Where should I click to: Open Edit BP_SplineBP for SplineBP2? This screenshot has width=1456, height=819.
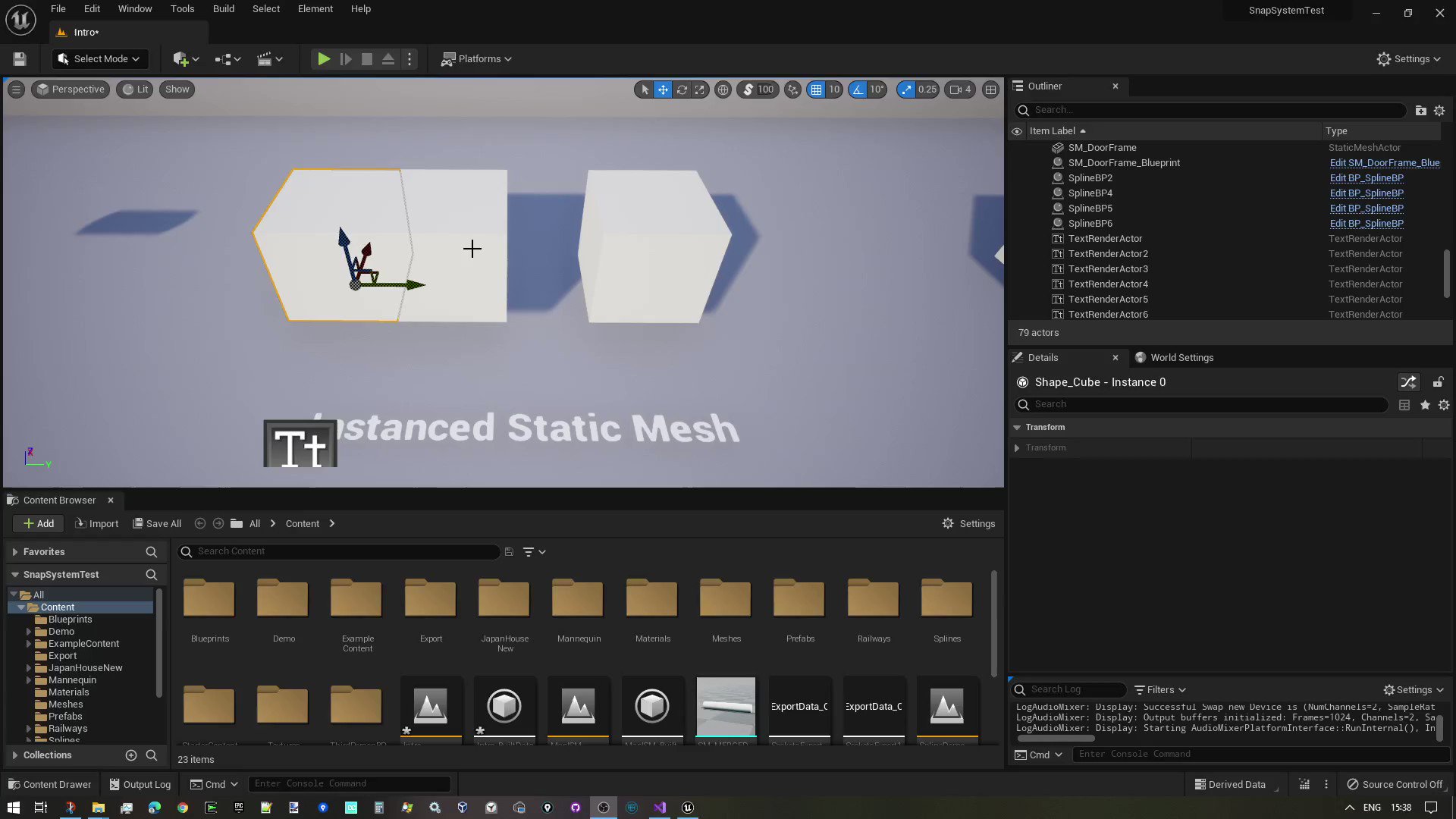[x=1367, y=177]
